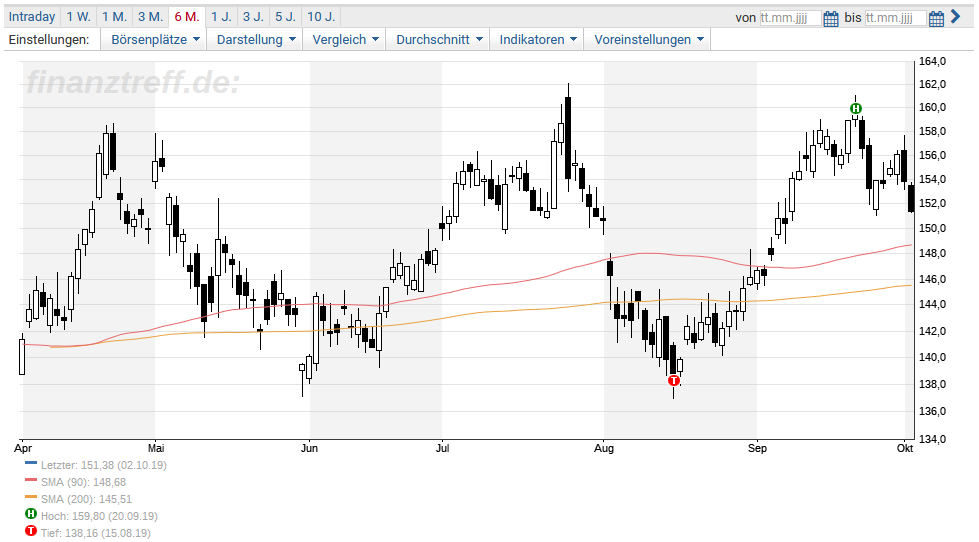Open the Darstellung dropdown

click(x=255, y=39)
